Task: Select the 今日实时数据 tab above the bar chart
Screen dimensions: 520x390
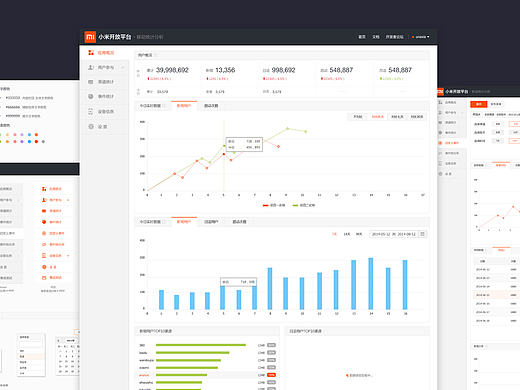Action: [150, 222]
